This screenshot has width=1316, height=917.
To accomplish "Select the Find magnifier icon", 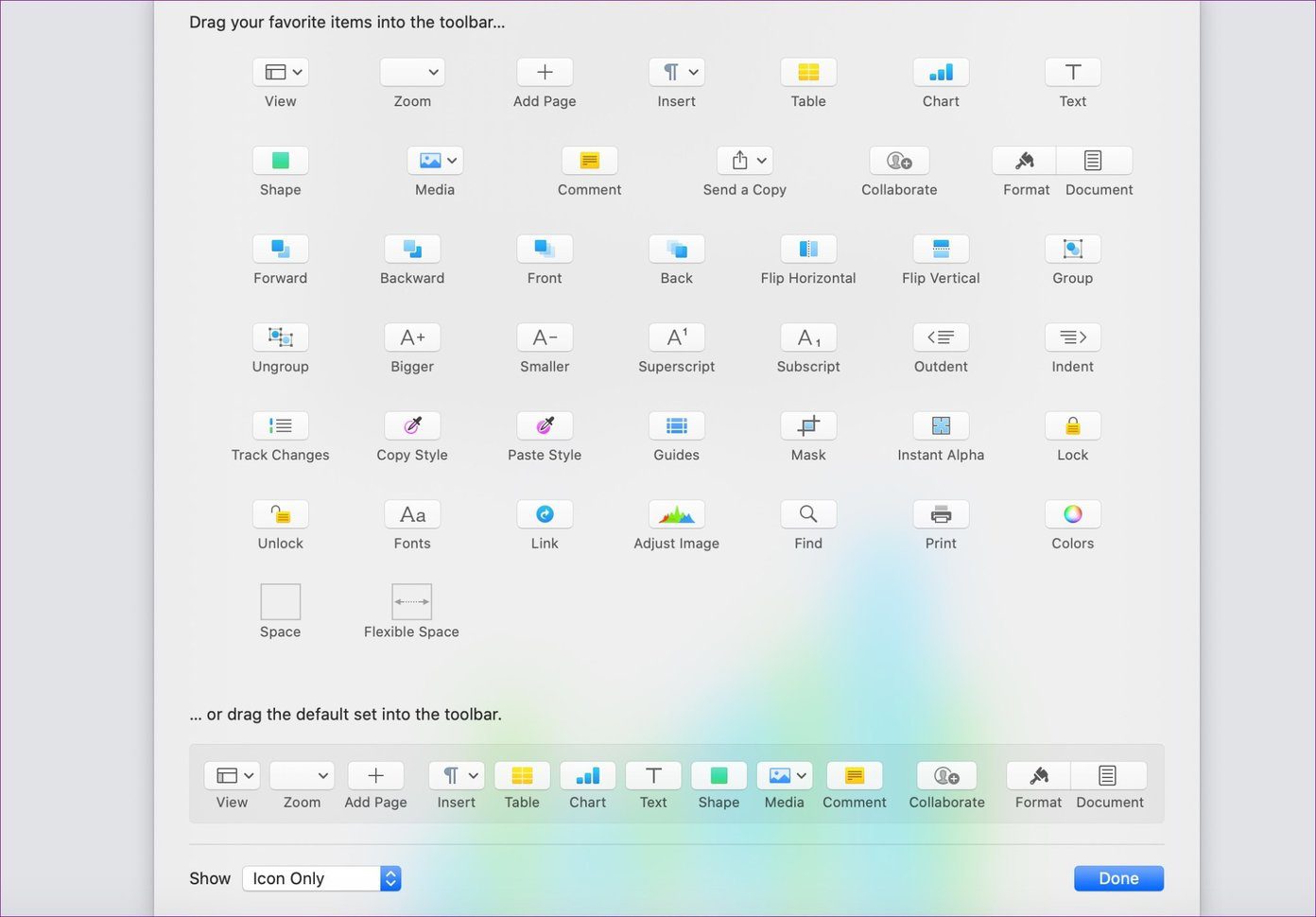I will pos(808,514).
